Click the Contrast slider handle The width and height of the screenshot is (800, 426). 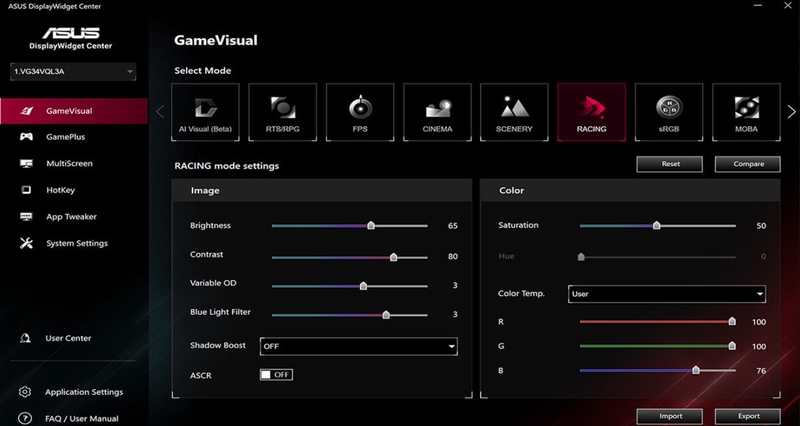coord(393,257)
